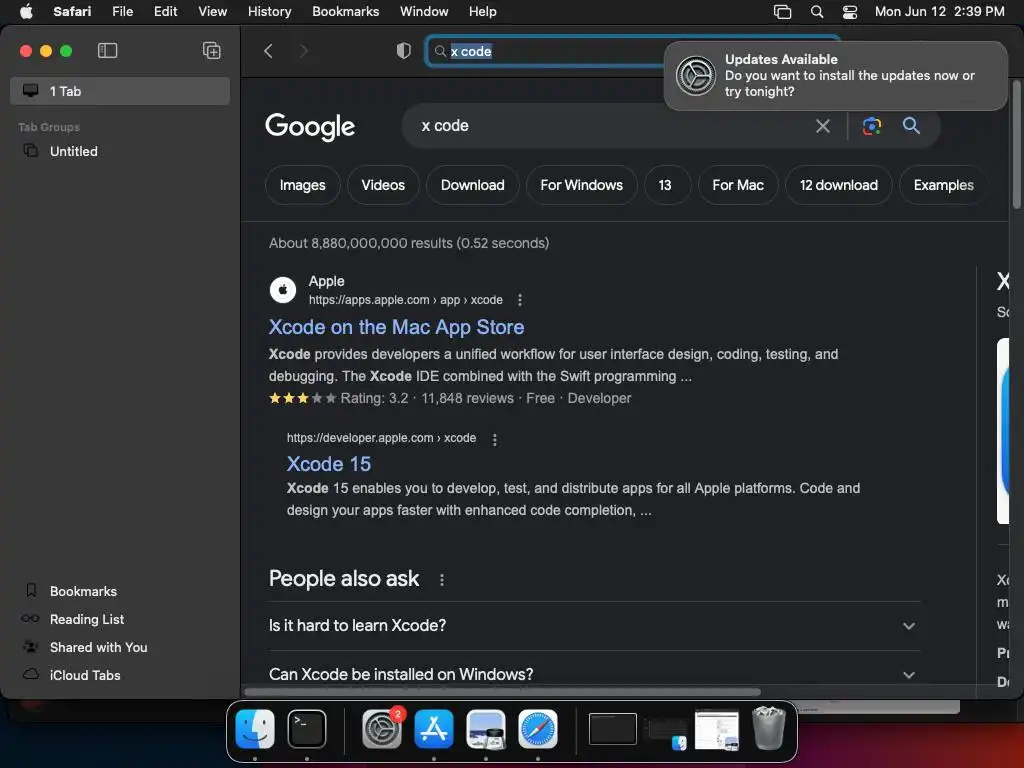Open the Window menu
The height and width of the screenshot is (768, 1024).
pos(424,12)
